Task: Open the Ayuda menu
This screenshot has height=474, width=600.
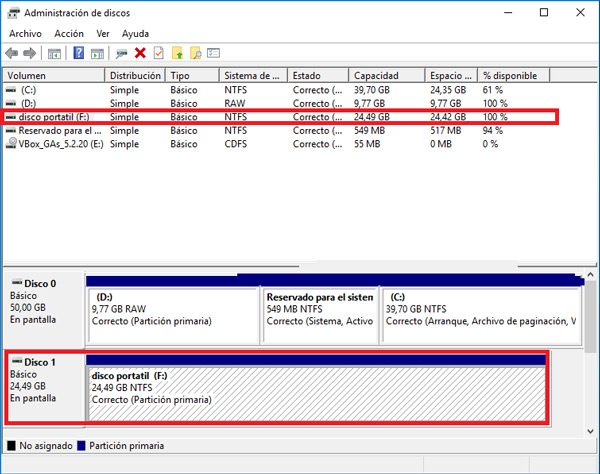Action: tap(135, 34)
